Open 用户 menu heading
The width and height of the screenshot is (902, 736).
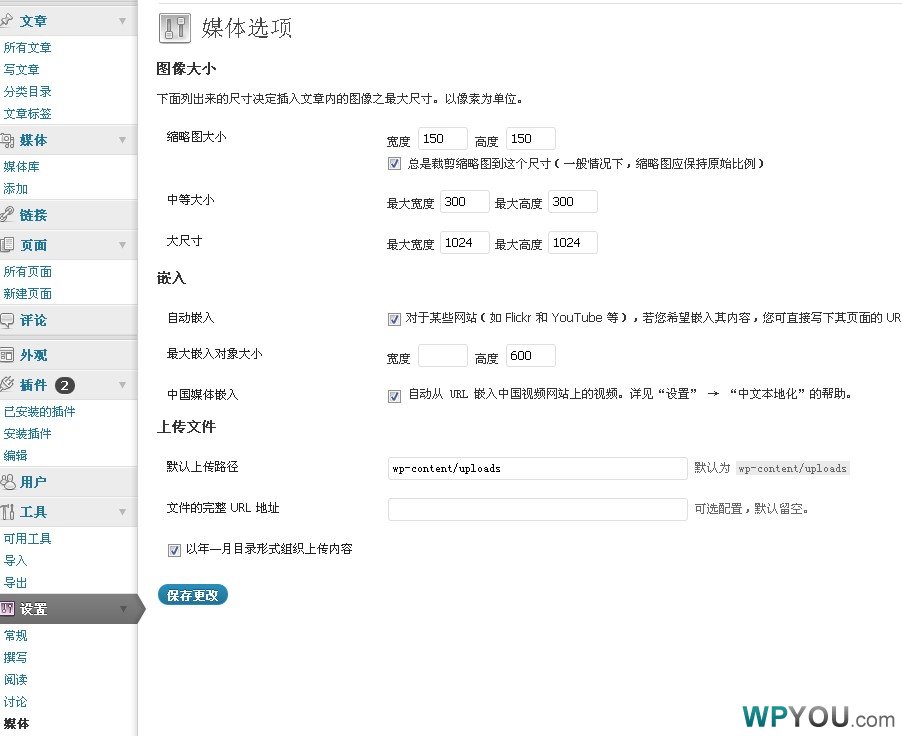pos(33,482)
